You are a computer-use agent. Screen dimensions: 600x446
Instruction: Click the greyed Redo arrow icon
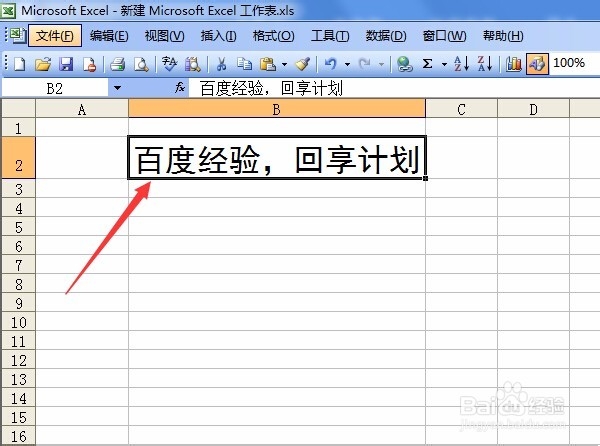[365, 63]
